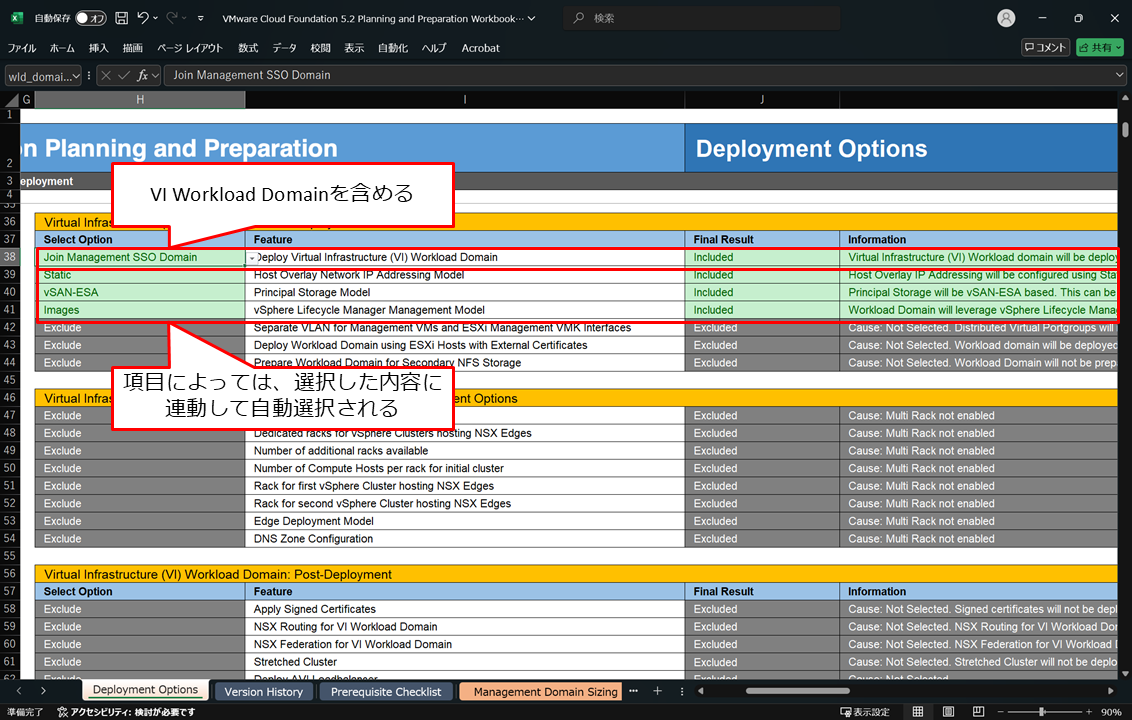Expand the workbook title dropdown chevron
Viewport: 1132px width, 720px height.
532,18
